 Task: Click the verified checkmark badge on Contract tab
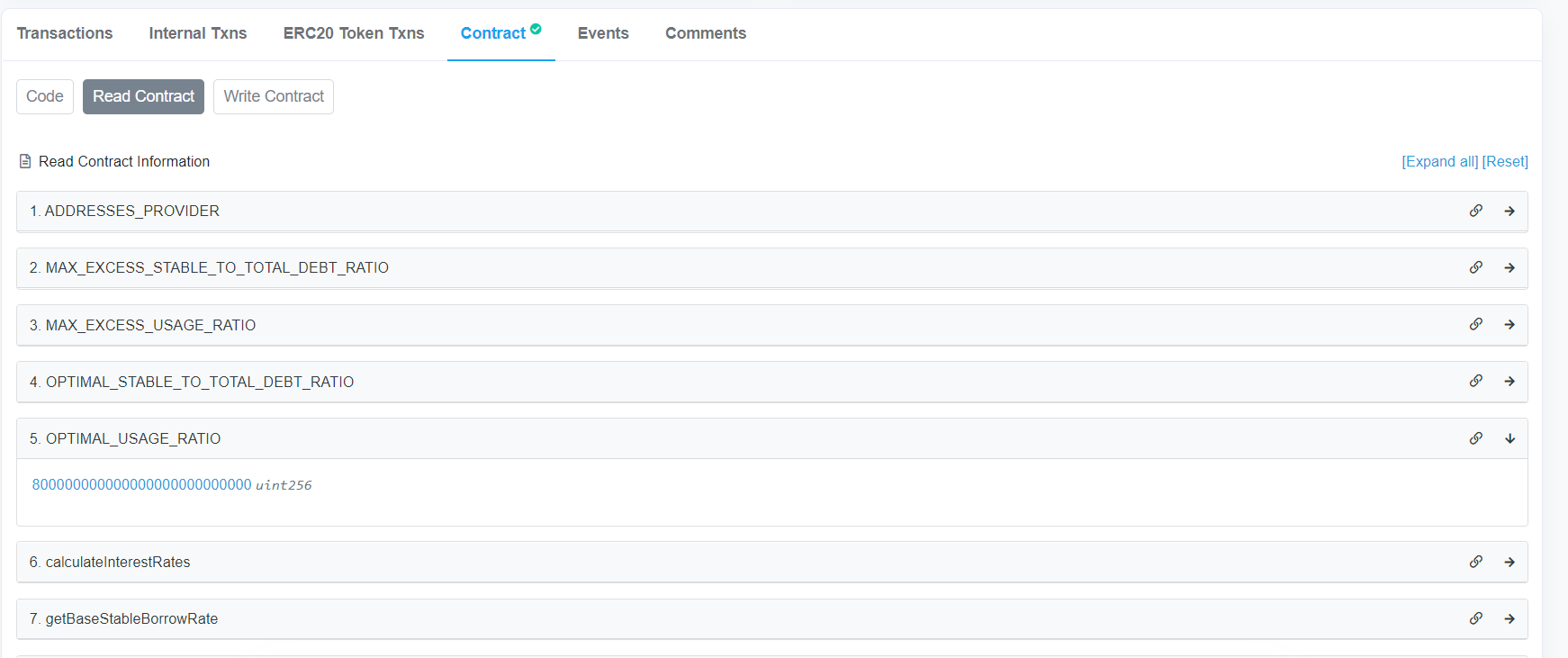pyautogui.click(x=536, y=29)
